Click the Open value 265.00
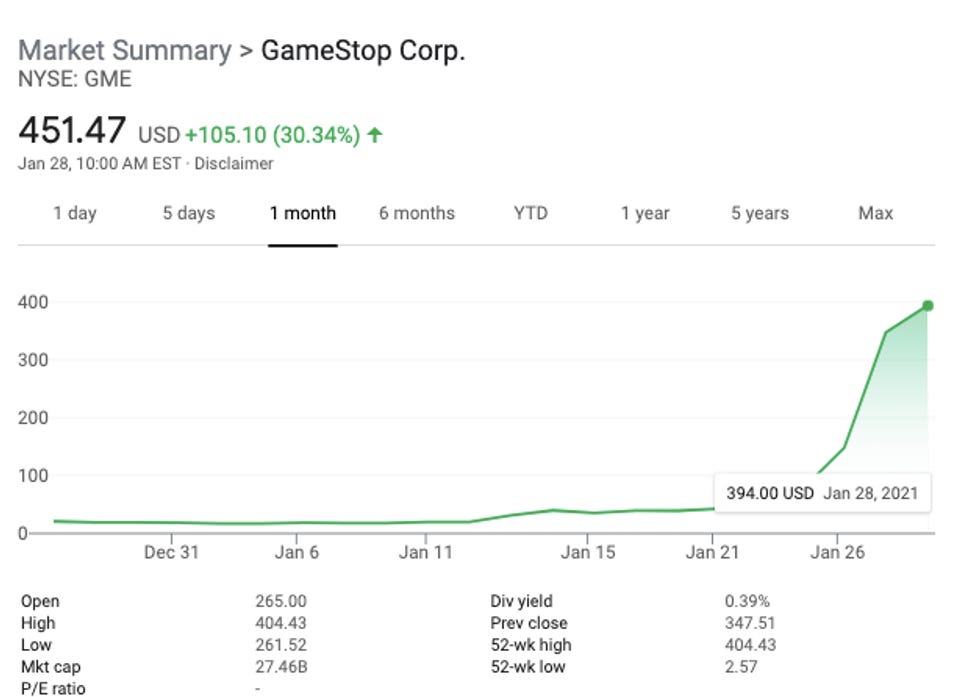The image size is (980, 697). point(281,601)
